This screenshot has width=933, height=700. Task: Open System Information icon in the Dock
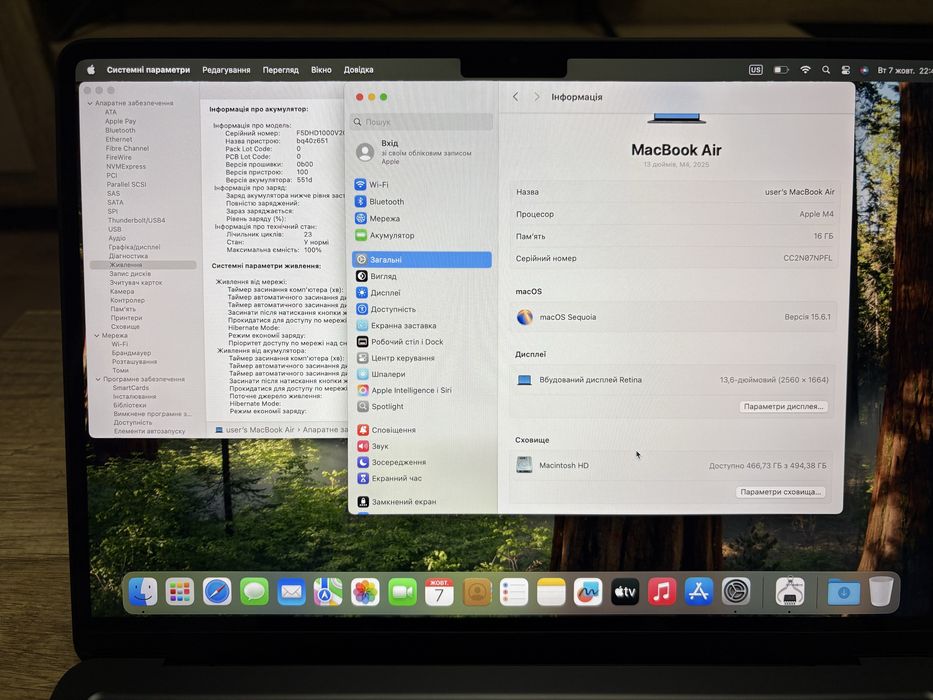(790, 591)
